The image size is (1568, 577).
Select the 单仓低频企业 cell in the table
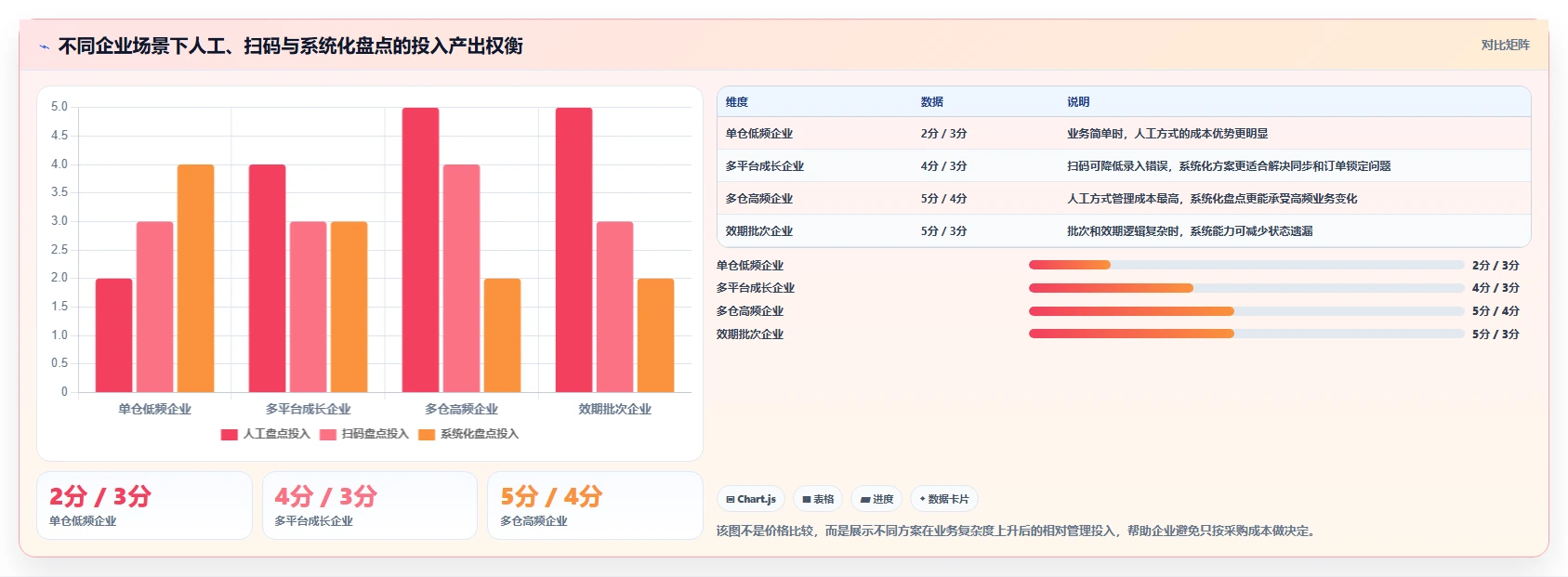coord(759,134)
